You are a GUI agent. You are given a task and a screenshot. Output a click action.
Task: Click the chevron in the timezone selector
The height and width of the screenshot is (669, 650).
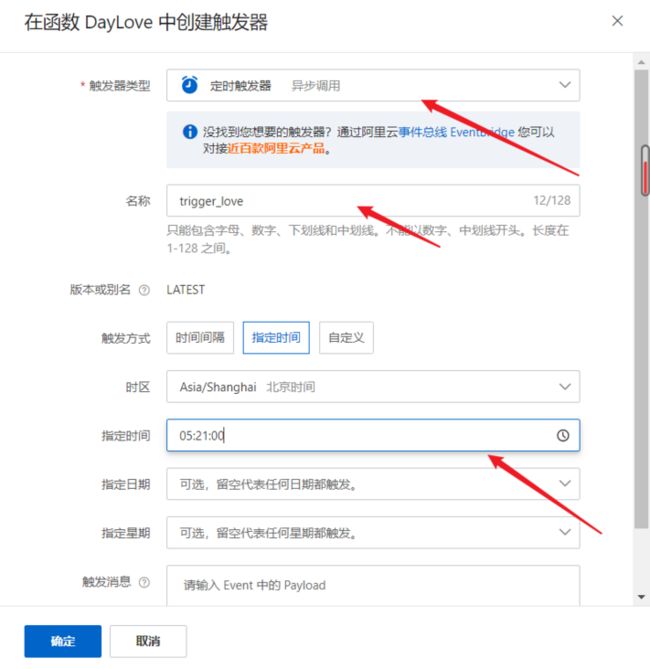point(565,387)
